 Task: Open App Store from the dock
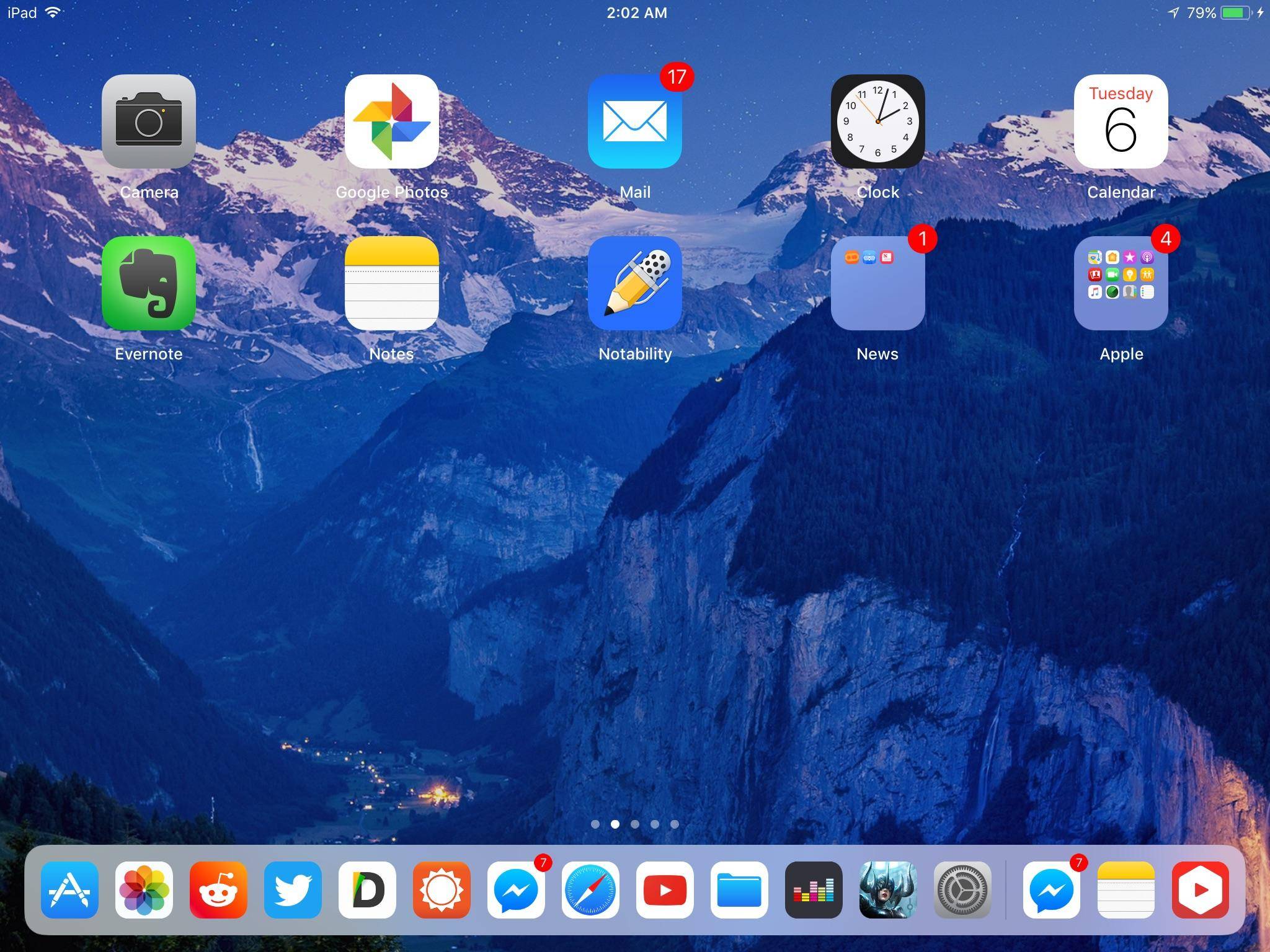tap(69, 890)
